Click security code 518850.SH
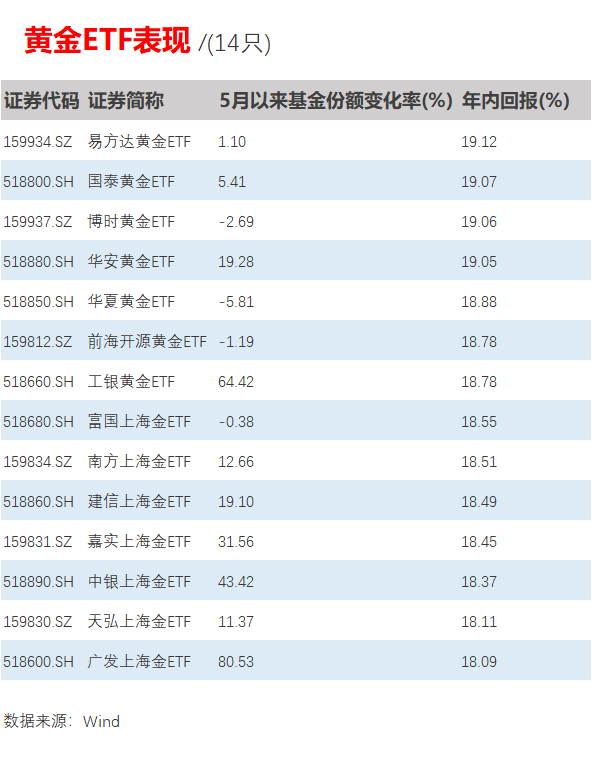The height and width of the screenshot is (762, 592). point(38,302)
